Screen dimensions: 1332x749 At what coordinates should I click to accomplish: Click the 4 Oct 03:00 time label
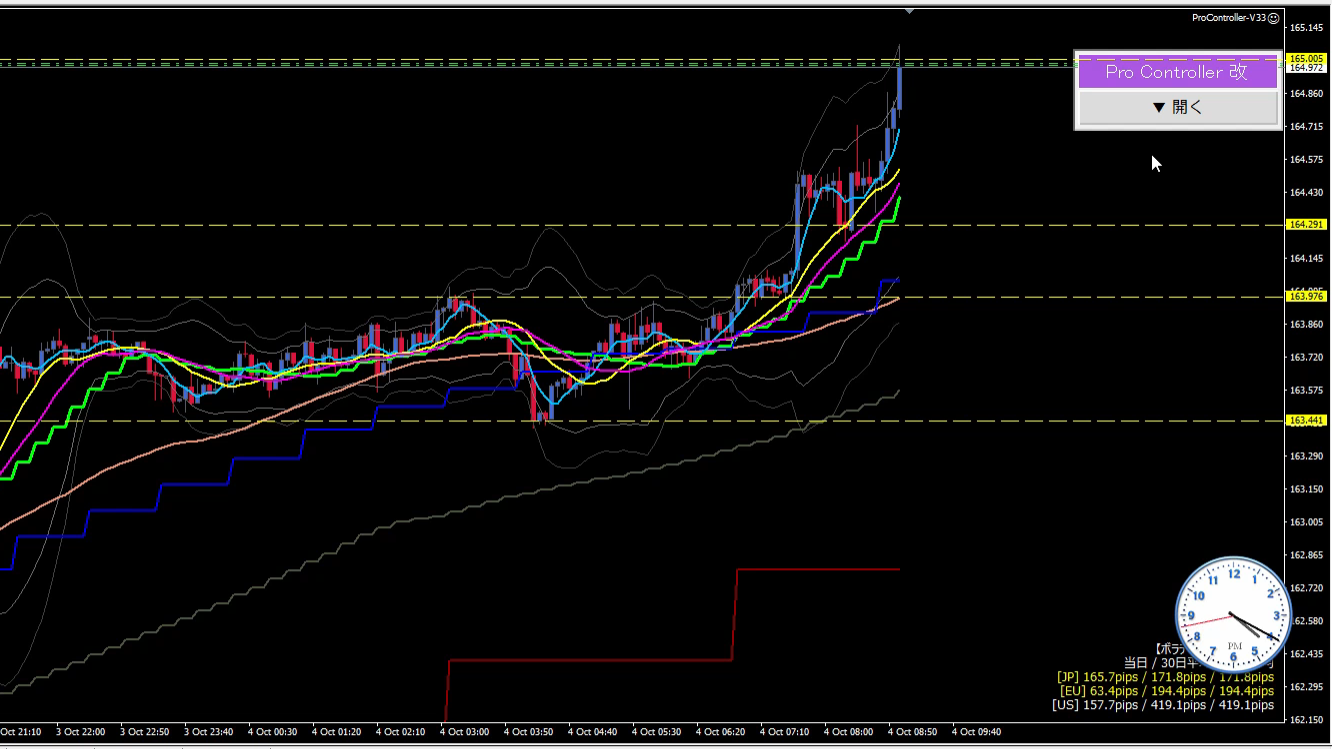click(465, 732)
